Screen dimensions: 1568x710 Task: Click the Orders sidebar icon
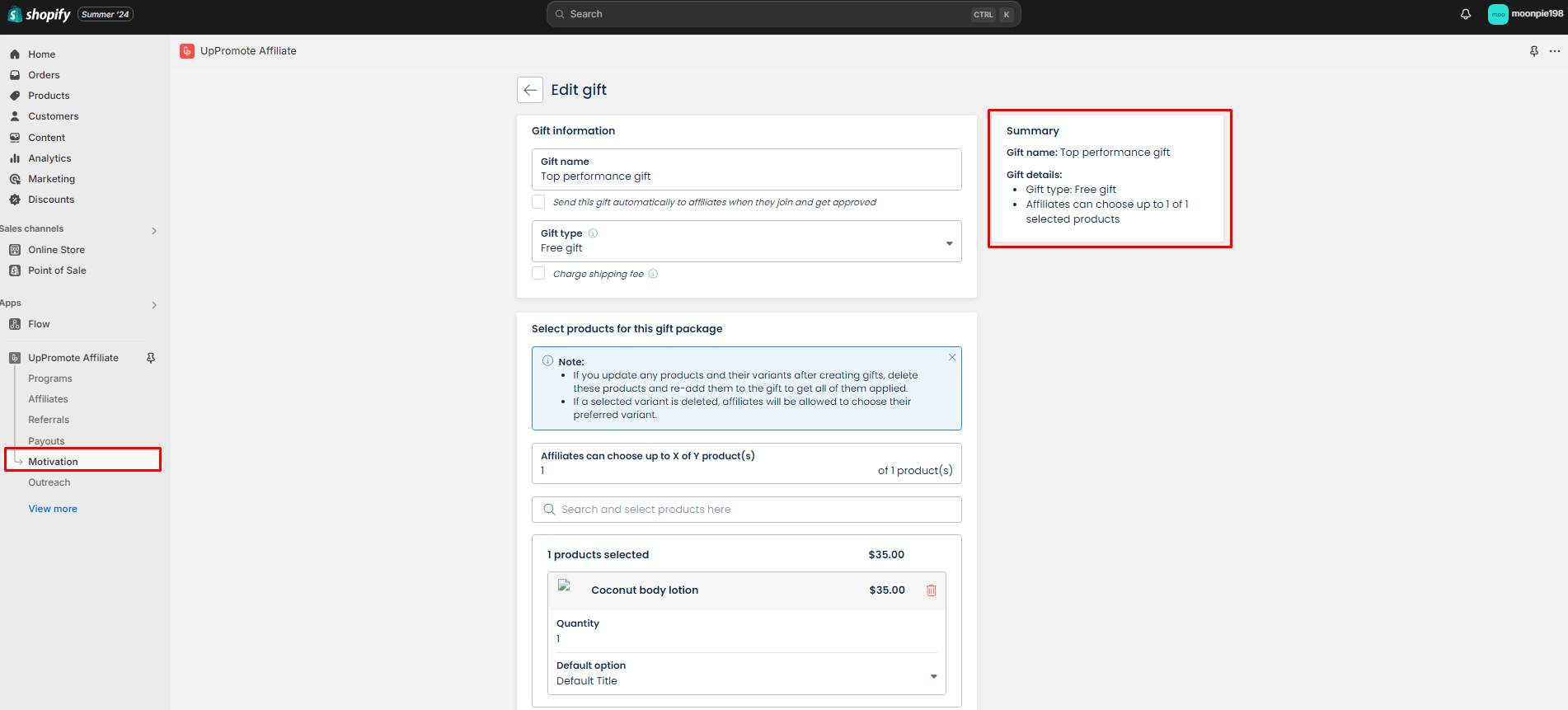point(15,75)
